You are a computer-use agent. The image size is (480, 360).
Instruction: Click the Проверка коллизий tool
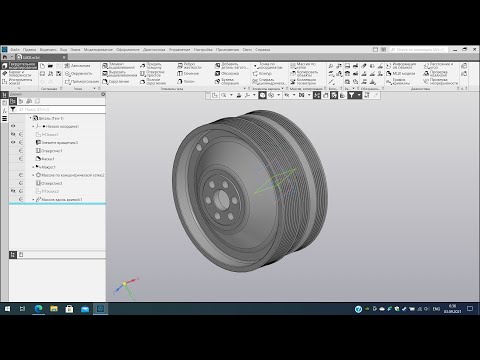[x=436, y=73]
